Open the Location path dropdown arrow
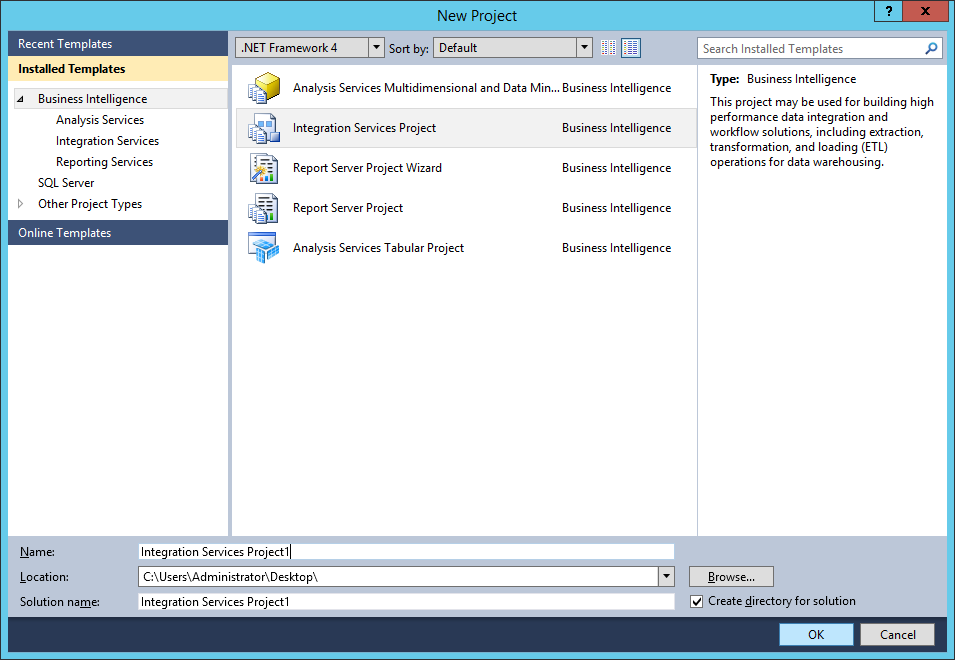Screen dimensions: 955x660 point(665,576)
